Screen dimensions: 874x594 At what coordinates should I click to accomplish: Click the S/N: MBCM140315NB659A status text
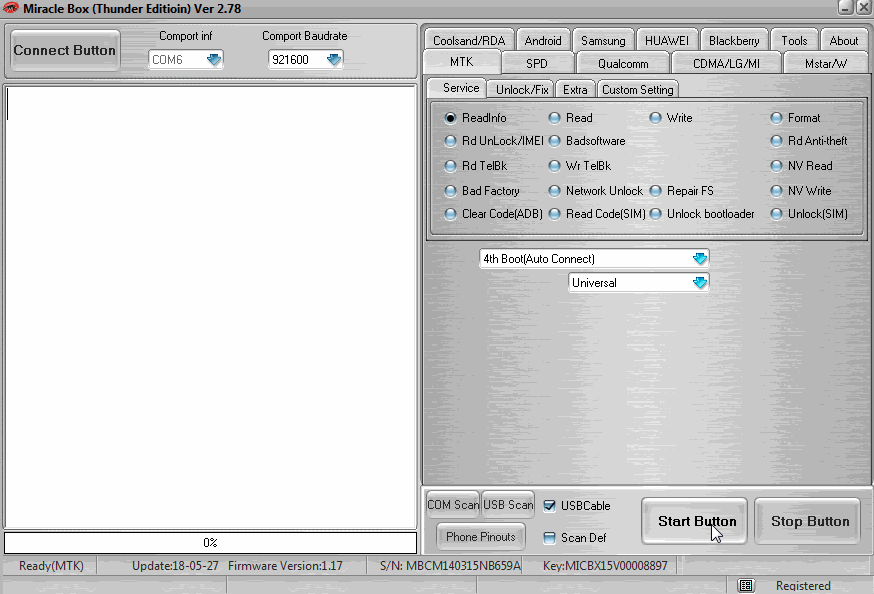coord(450,566)
